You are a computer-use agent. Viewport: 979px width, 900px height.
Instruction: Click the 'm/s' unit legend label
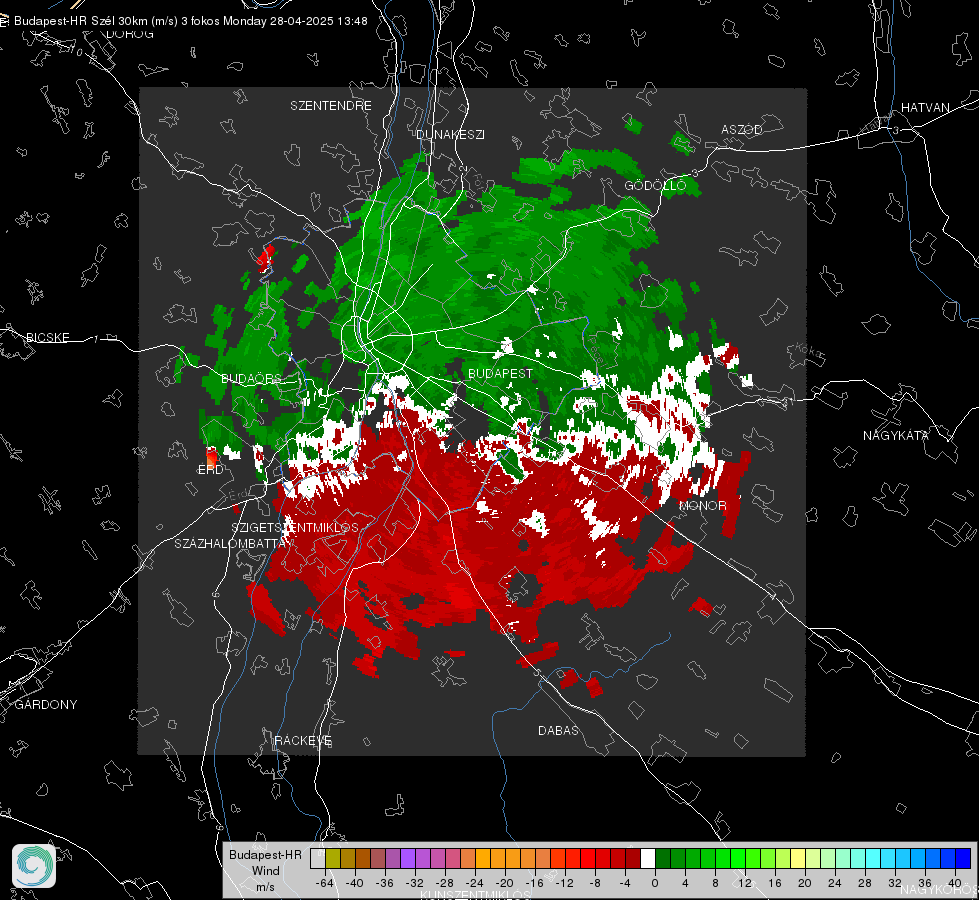tap(265, 886)
